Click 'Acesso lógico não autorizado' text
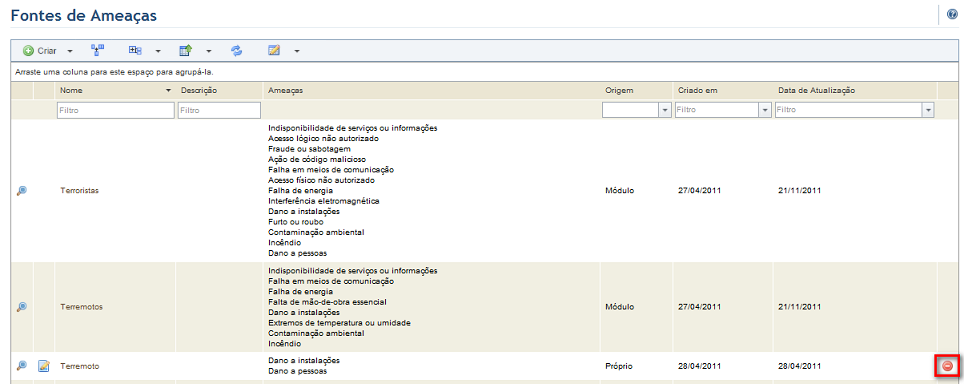This screenshot has height=384, width=964. point(323,138)
